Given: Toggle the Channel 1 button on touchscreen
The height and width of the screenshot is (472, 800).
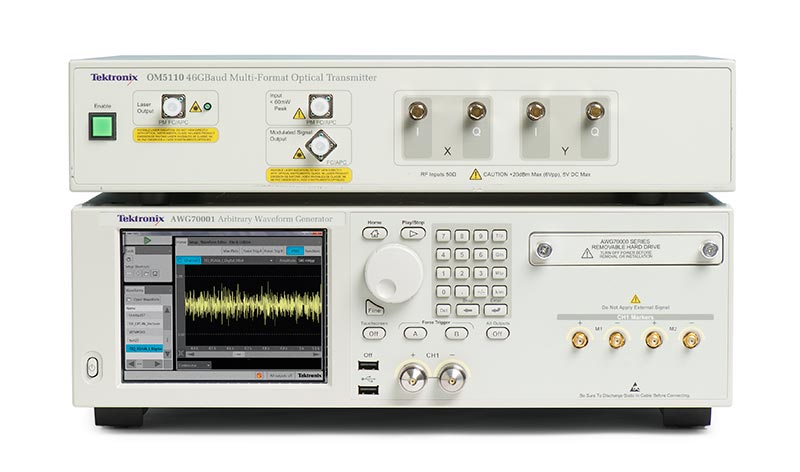Looking at the screenshot, I should click(x=189, y=260).
